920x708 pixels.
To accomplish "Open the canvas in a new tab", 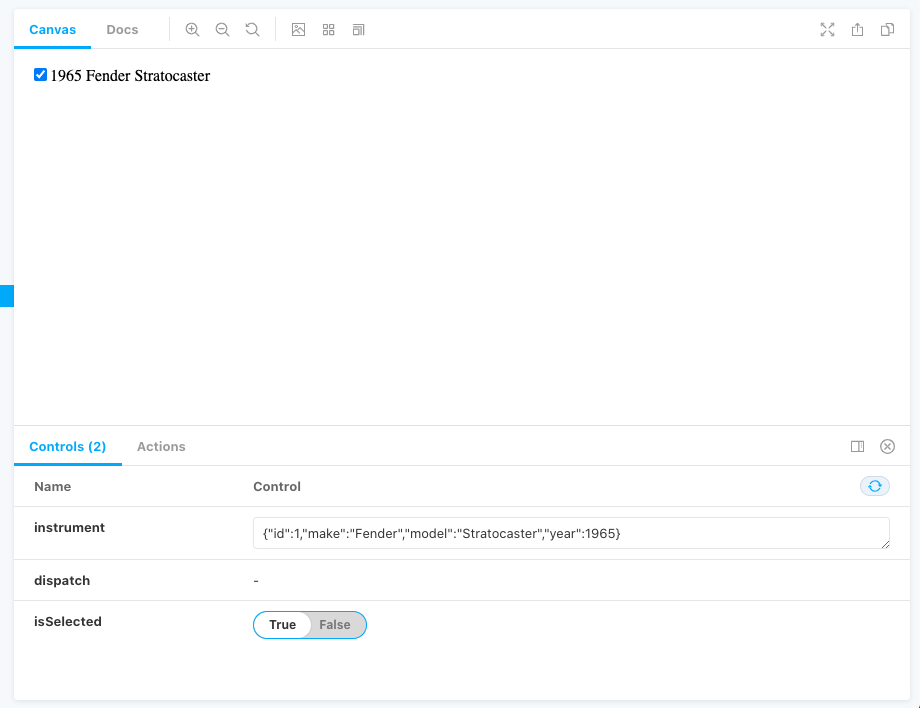I will tap(857, 29).
